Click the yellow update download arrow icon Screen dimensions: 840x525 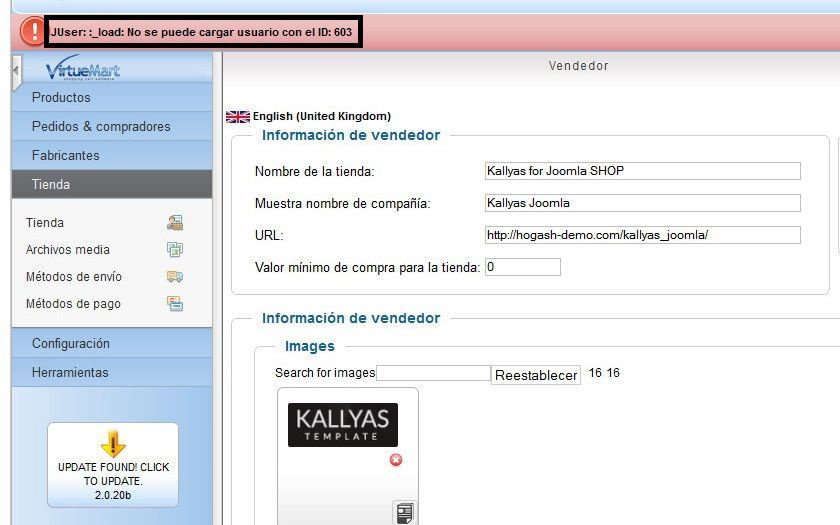(x=113, y=444)
